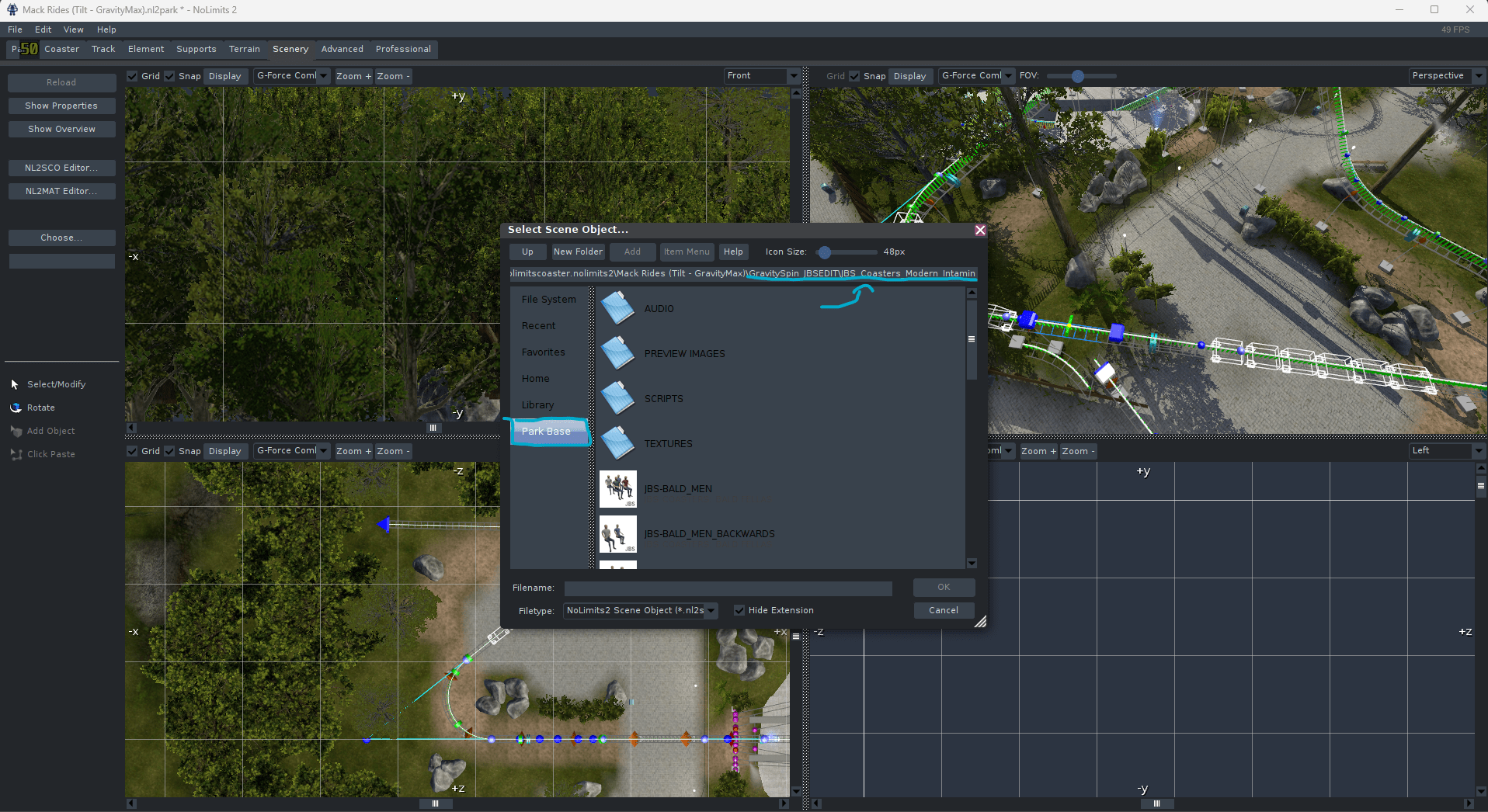The image size is (1488, 812).
Task: Open the SCRIPTS folder icon
Action: point(618,398)
